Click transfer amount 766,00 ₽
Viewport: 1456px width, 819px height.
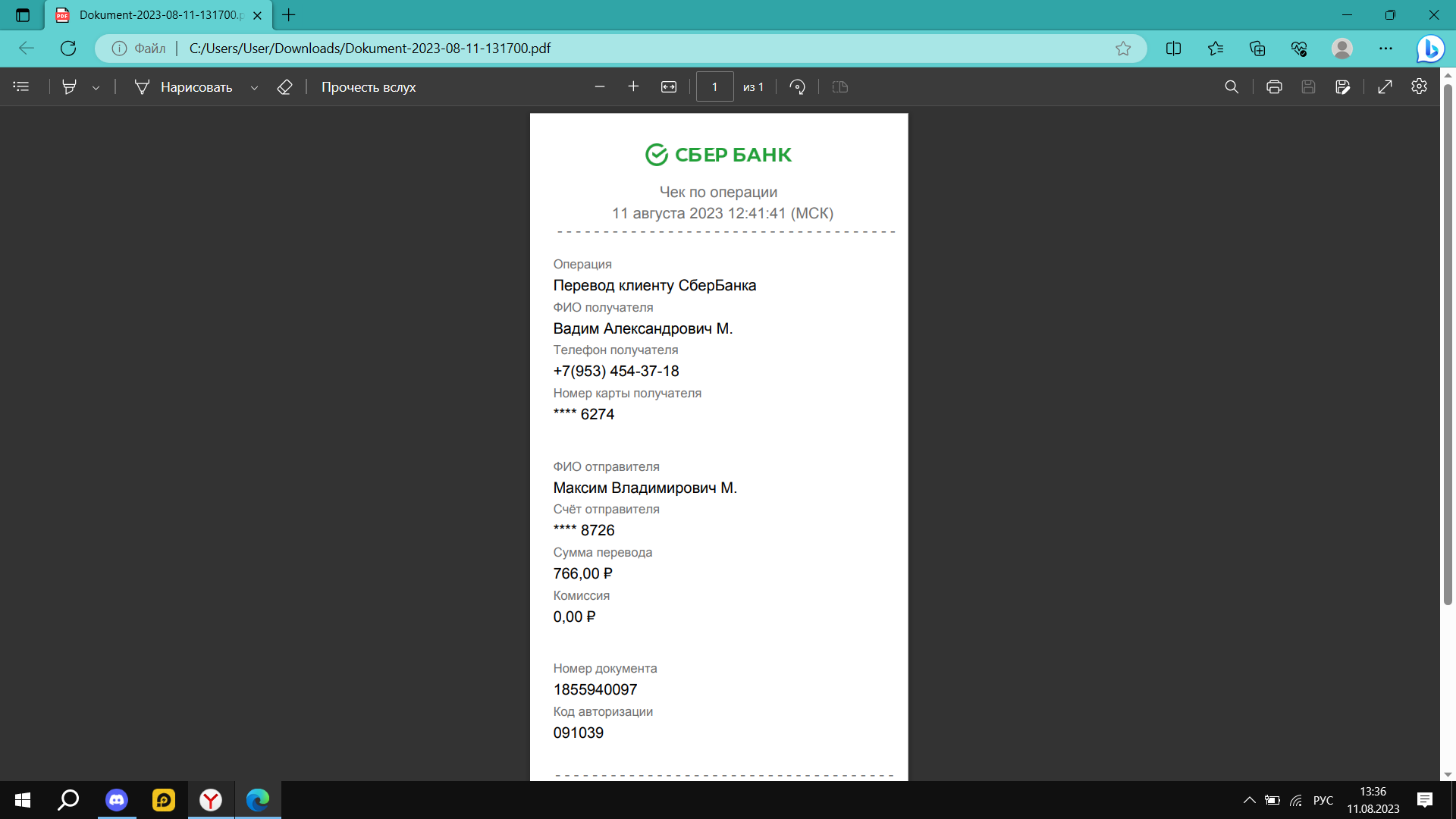click(582, 573)
